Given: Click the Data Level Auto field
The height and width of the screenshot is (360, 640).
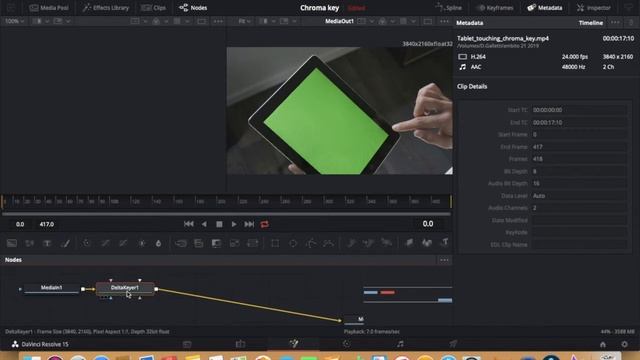Looking at the screenshot, I should 579,196.
